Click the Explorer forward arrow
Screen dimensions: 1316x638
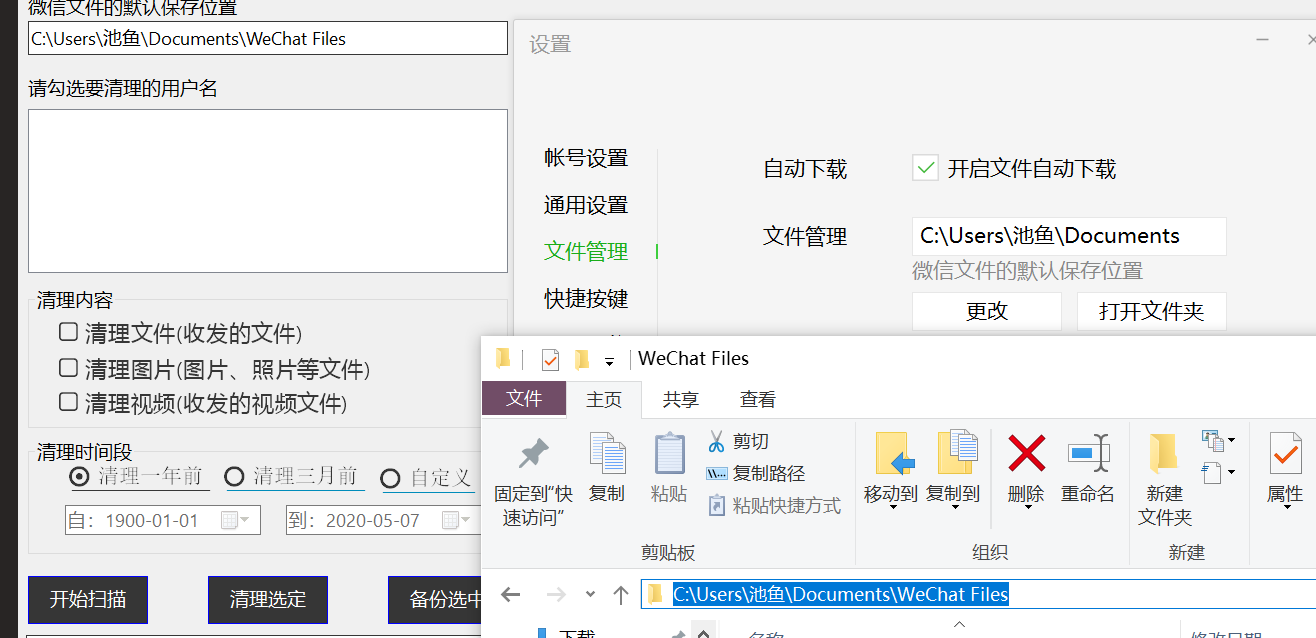pyautogui.click(x=556, y=595)
